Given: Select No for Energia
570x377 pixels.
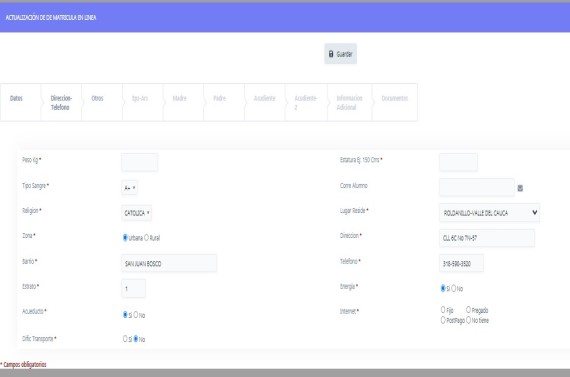Looking at the screenshot, I should point(454,288).
